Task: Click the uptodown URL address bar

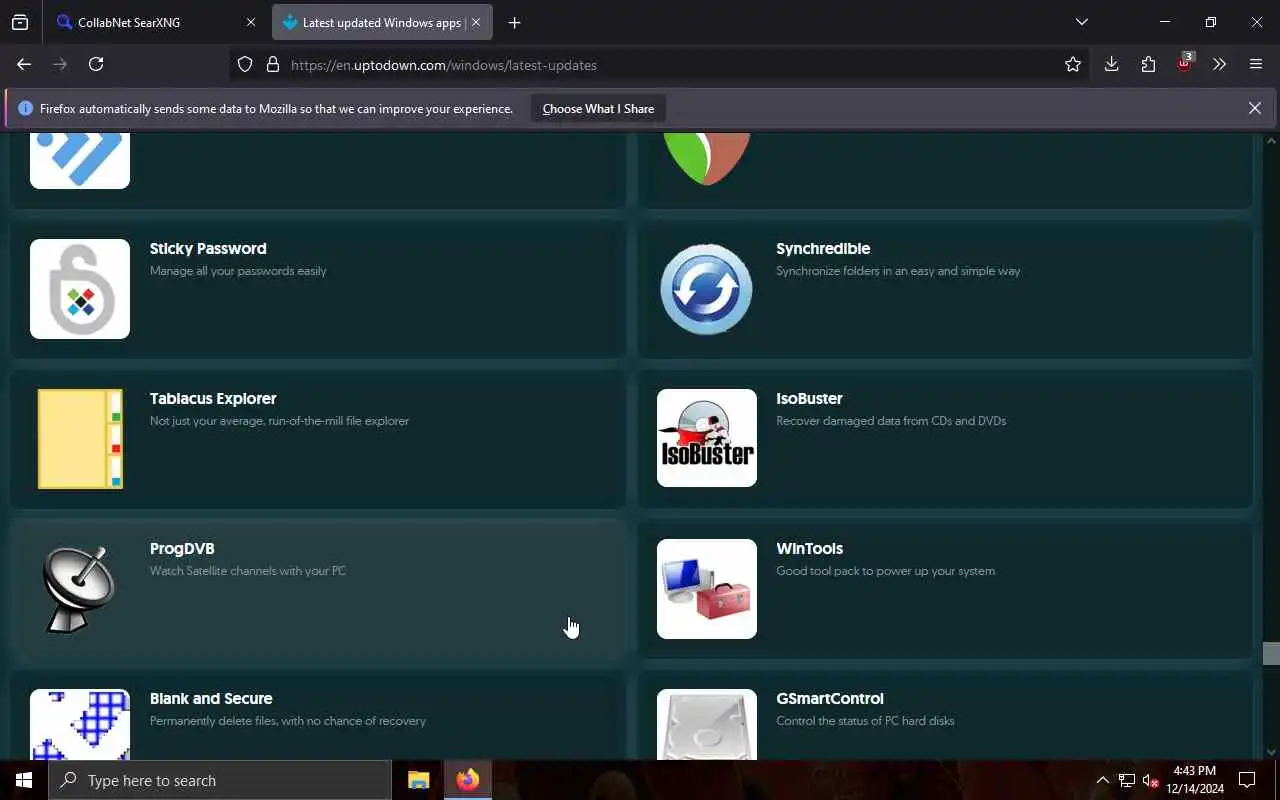Action: click(660, 65)
